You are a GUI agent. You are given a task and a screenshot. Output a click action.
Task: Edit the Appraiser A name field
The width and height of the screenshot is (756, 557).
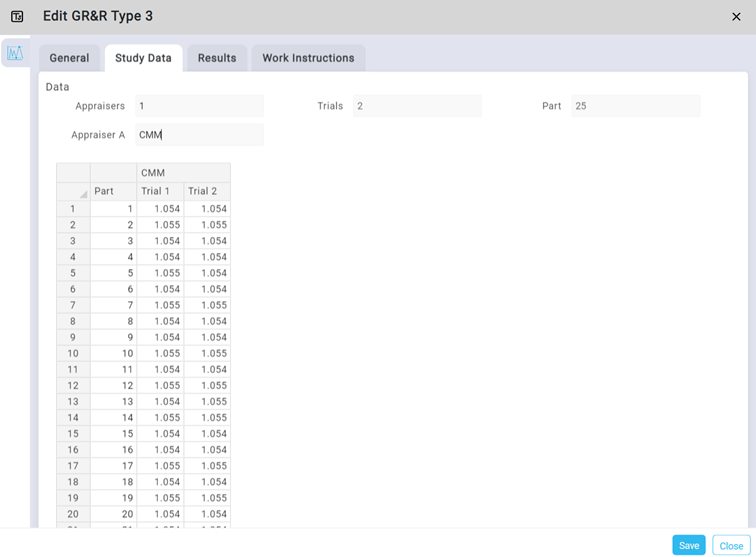(x=199, y=135)
